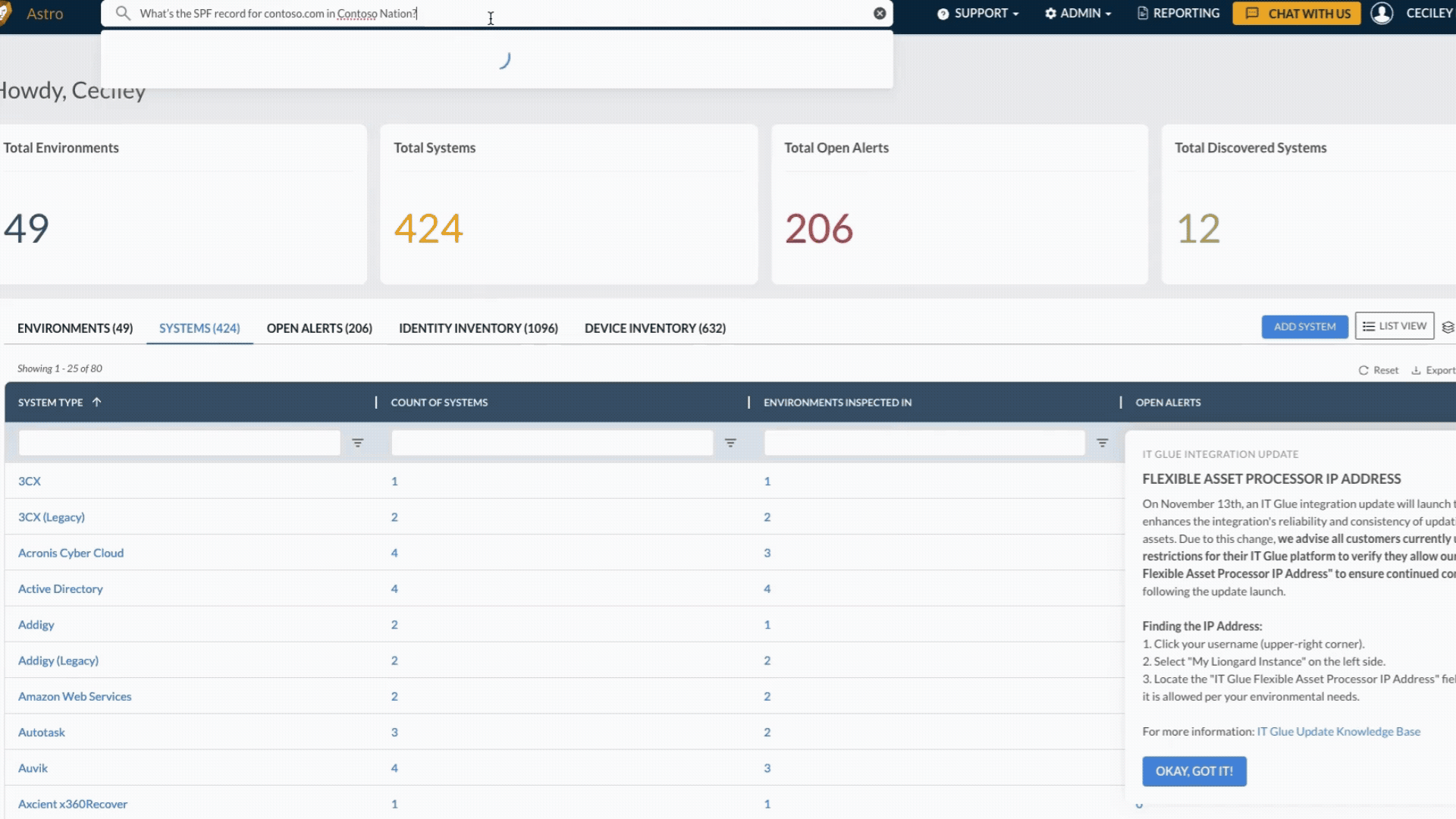The width and height of the screenshot is (1456, 819).
Task: Open the Environments Inspected In filter icon
Action: point(1103,443)
